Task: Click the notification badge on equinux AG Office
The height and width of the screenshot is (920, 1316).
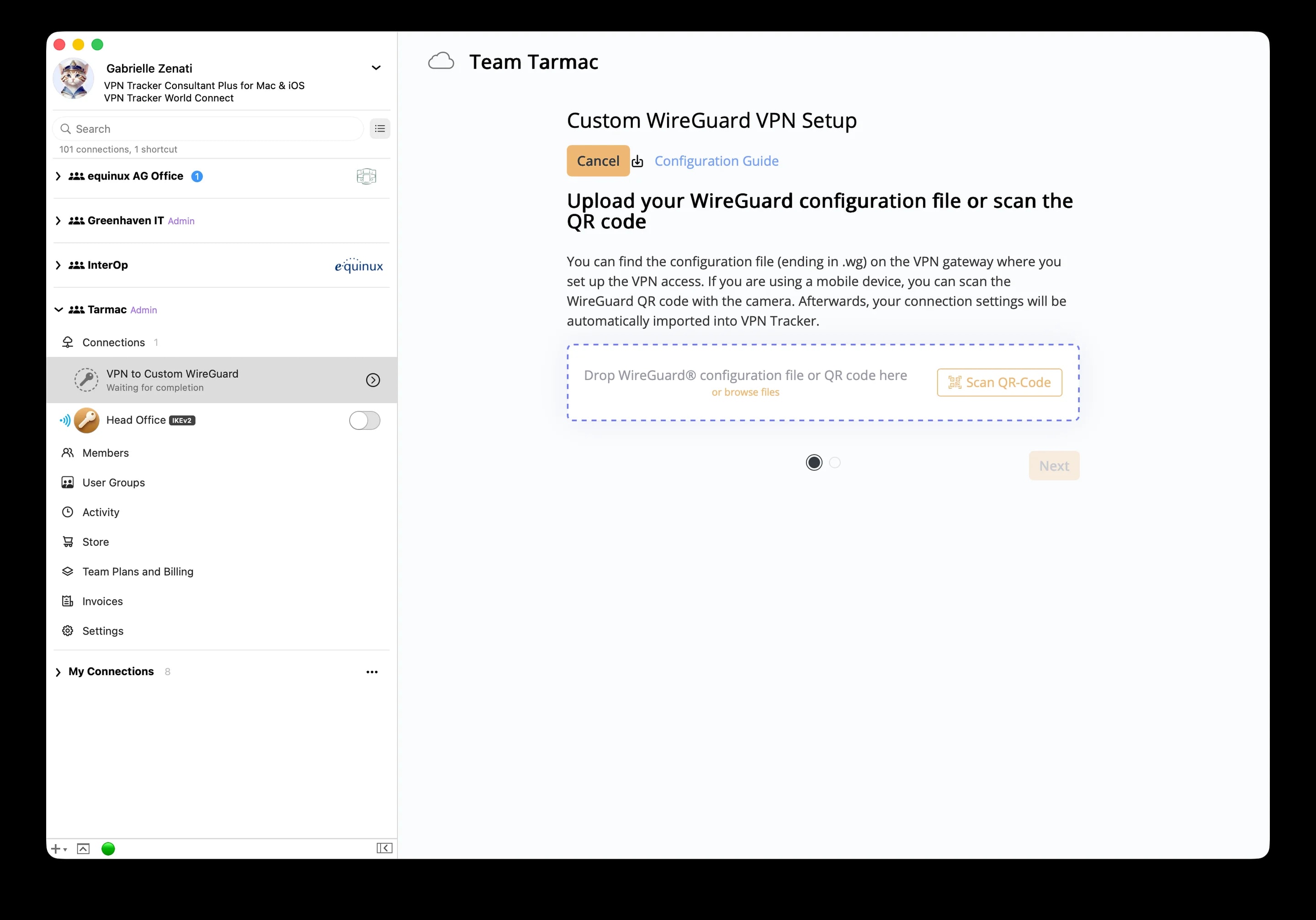Action: [196, 176]
